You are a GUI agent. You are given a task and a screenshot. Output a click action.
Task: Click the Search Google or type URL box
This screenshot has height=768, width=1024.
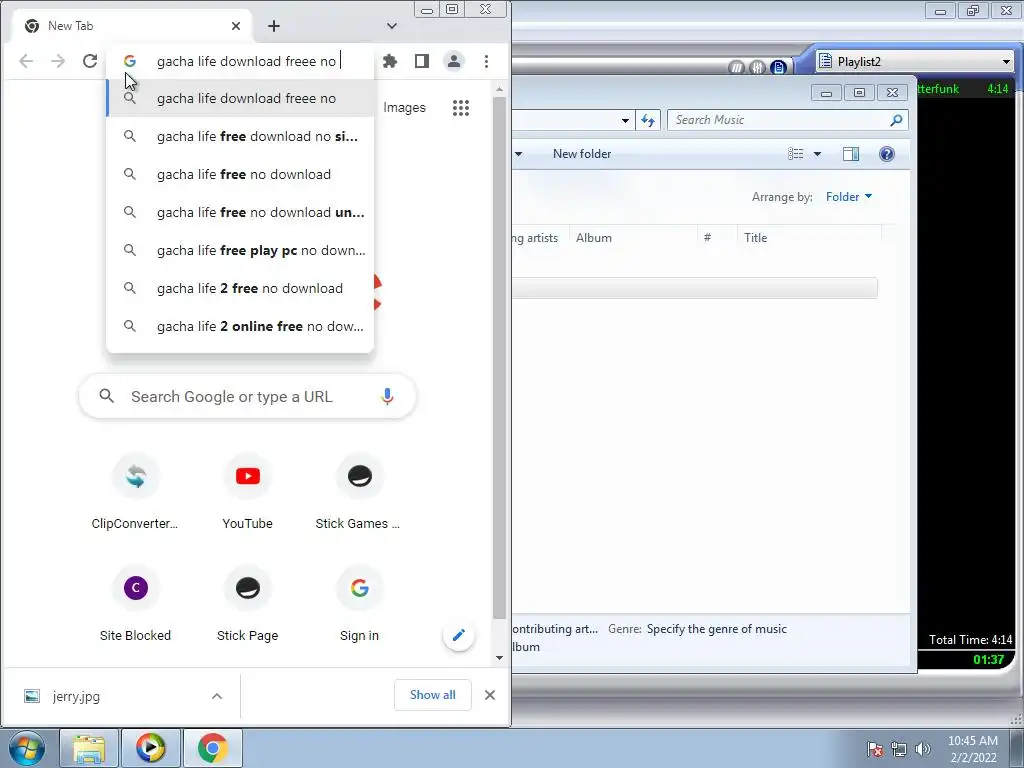(247, 396)
